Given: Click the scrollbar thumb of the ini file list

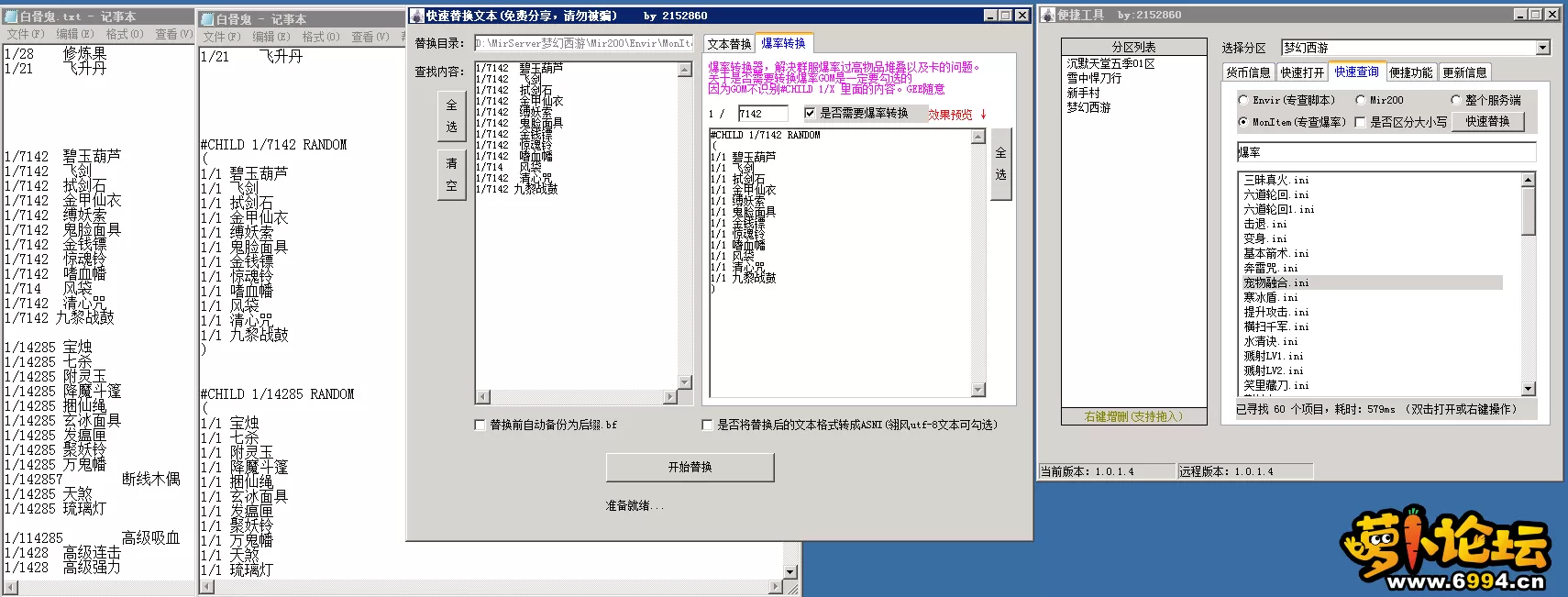Looking at the screenshot, I should [1528, 211].
